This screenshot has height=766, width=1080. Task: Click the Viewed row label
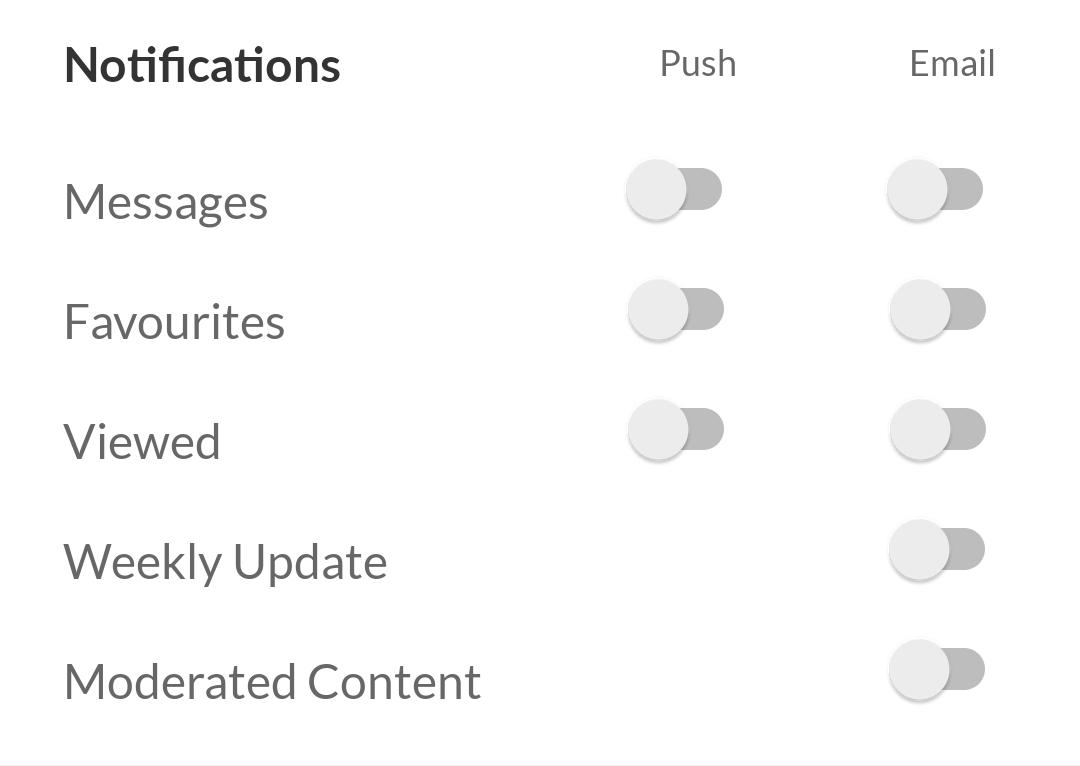click(142, 442)
